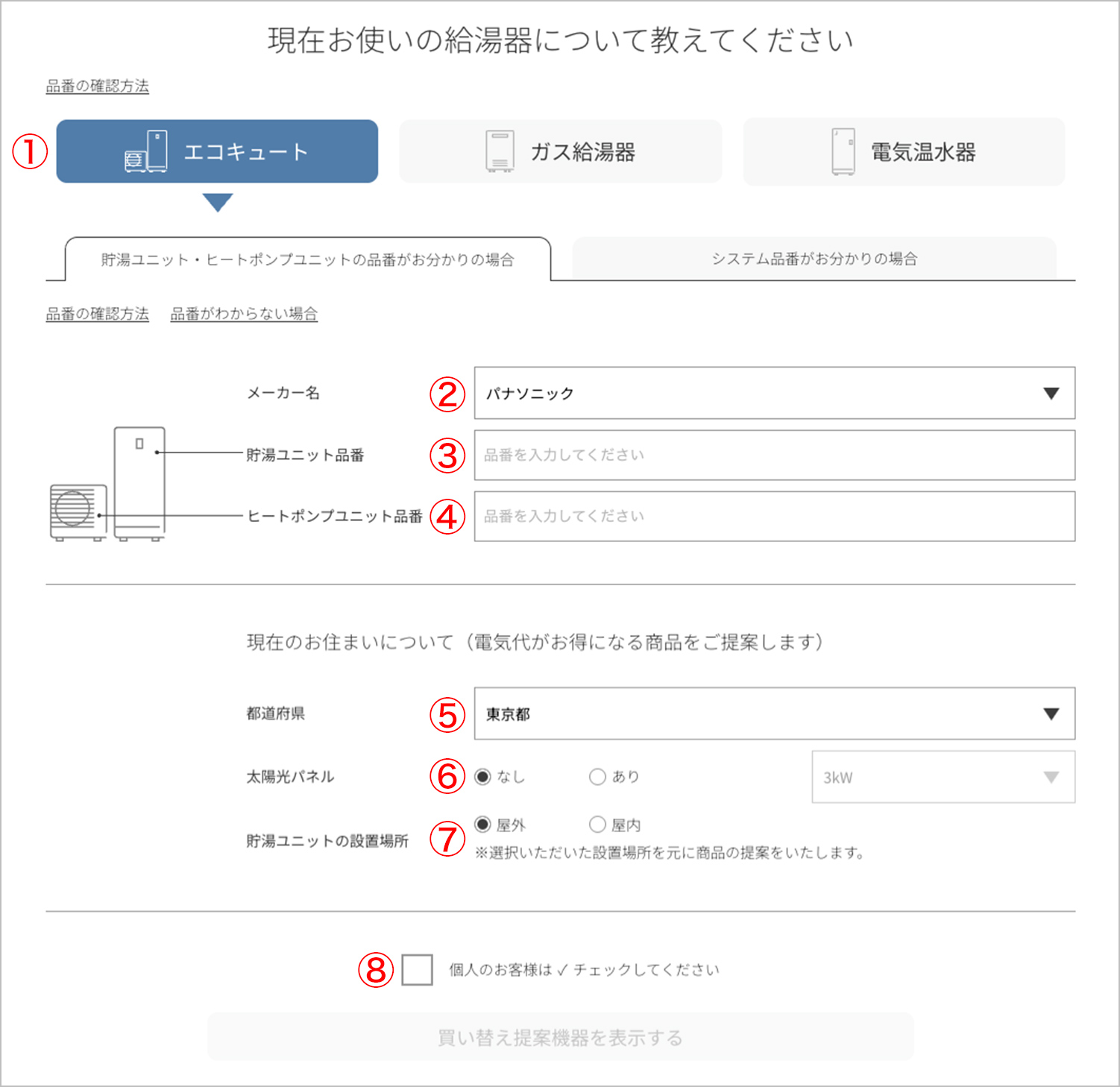Pick the 電気温水器 heater option
Image resolution: width=1120 pixels, height=1087 pixels.
[x=904, y=151]
